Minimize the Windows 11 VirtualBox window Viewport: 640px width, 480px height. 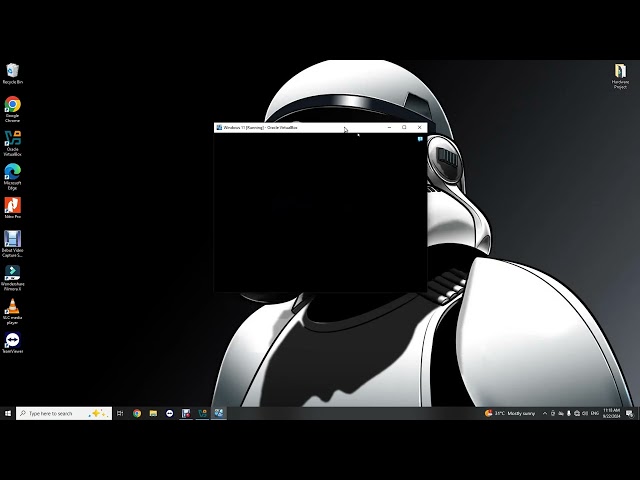389,127
